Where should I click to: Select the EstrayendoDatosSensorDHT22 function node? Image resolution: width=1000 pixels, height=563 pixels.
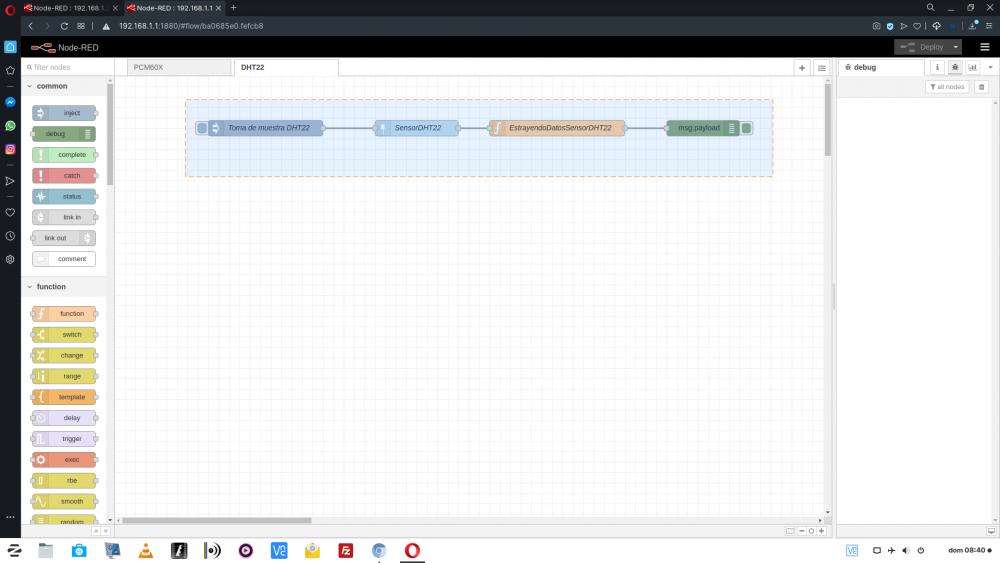point(557,128)
